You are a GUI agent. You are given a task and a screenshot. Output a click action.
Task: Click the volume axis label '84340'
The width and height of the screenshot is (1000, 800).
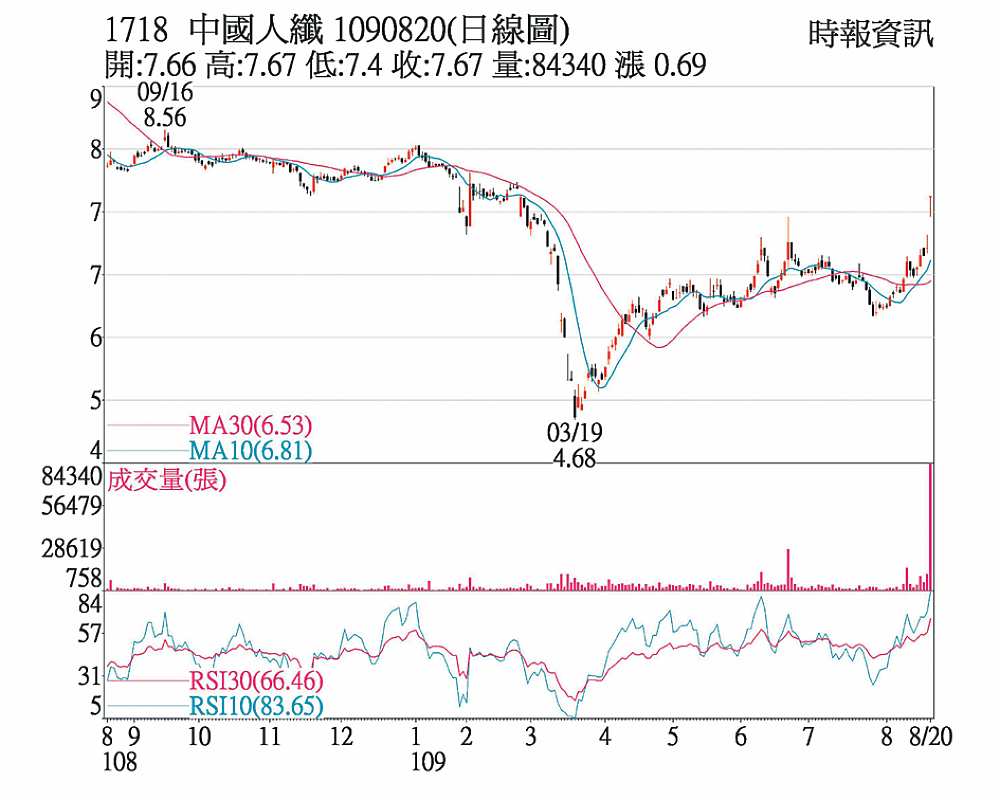71,477
